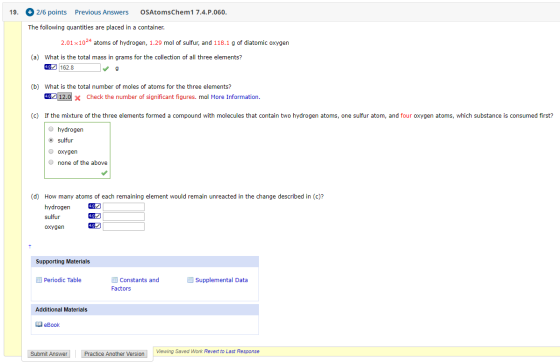Click format icon beside hydrogen field
560x362 pixels.
click(95, 206)
